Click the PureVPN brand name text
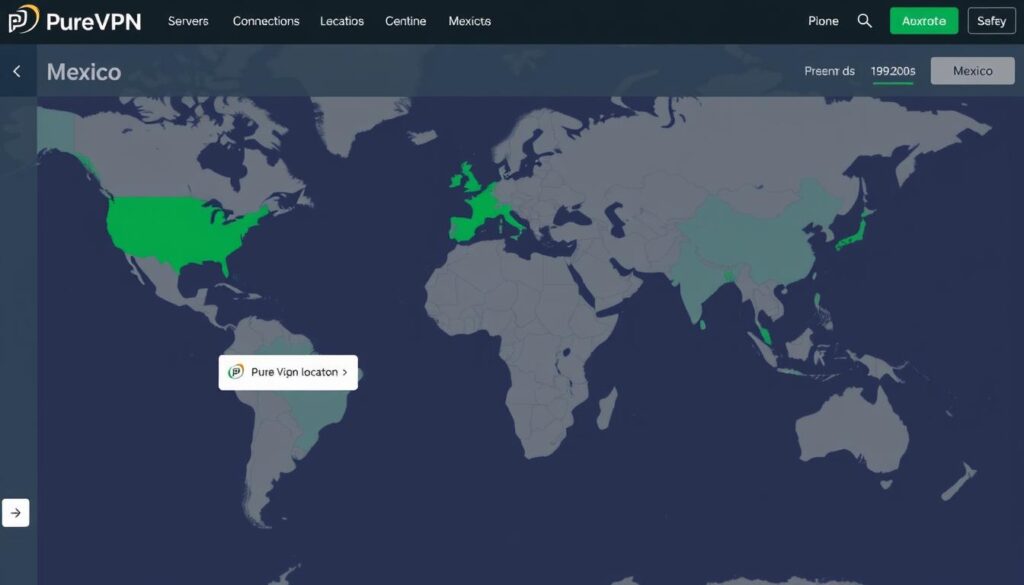Screen dimensions: 1024x585 (93, 22)
